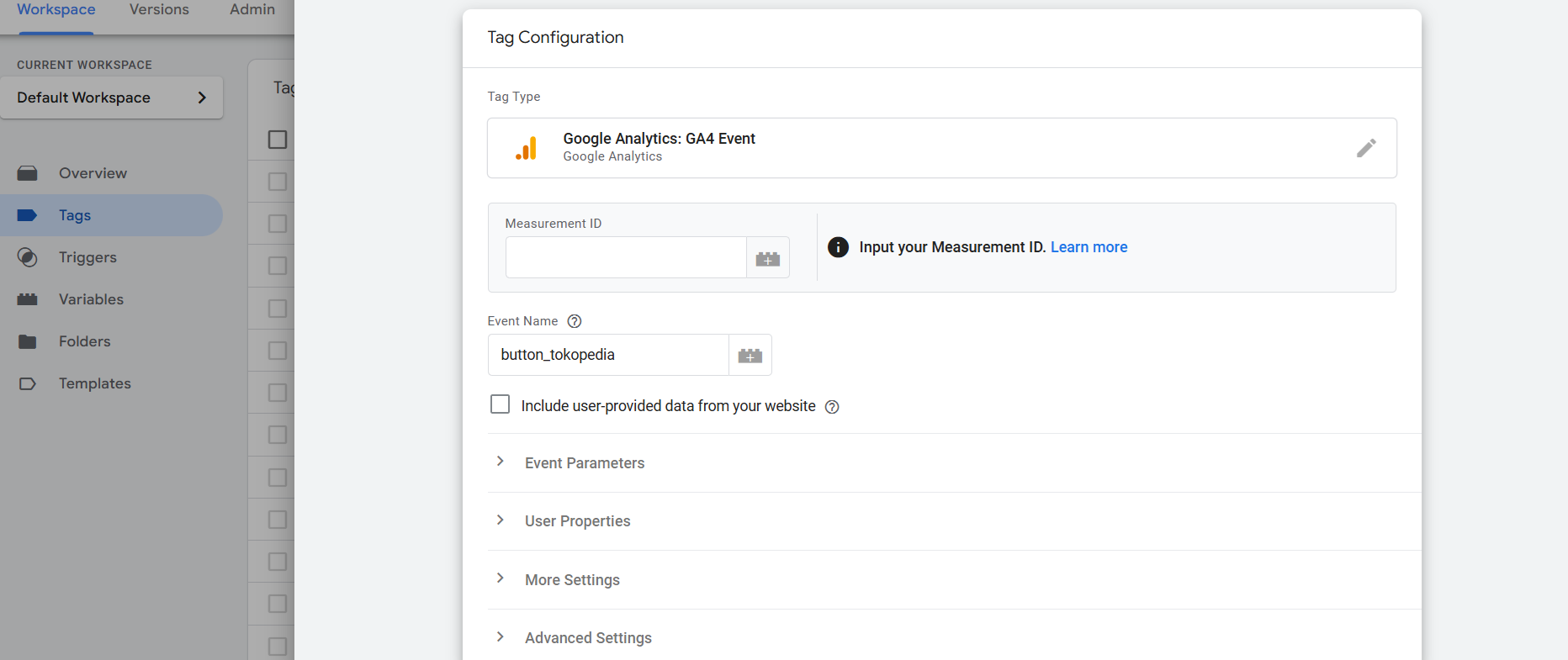
Task: Click the Variables icon in the sidebar
Action: click(28, 299)
